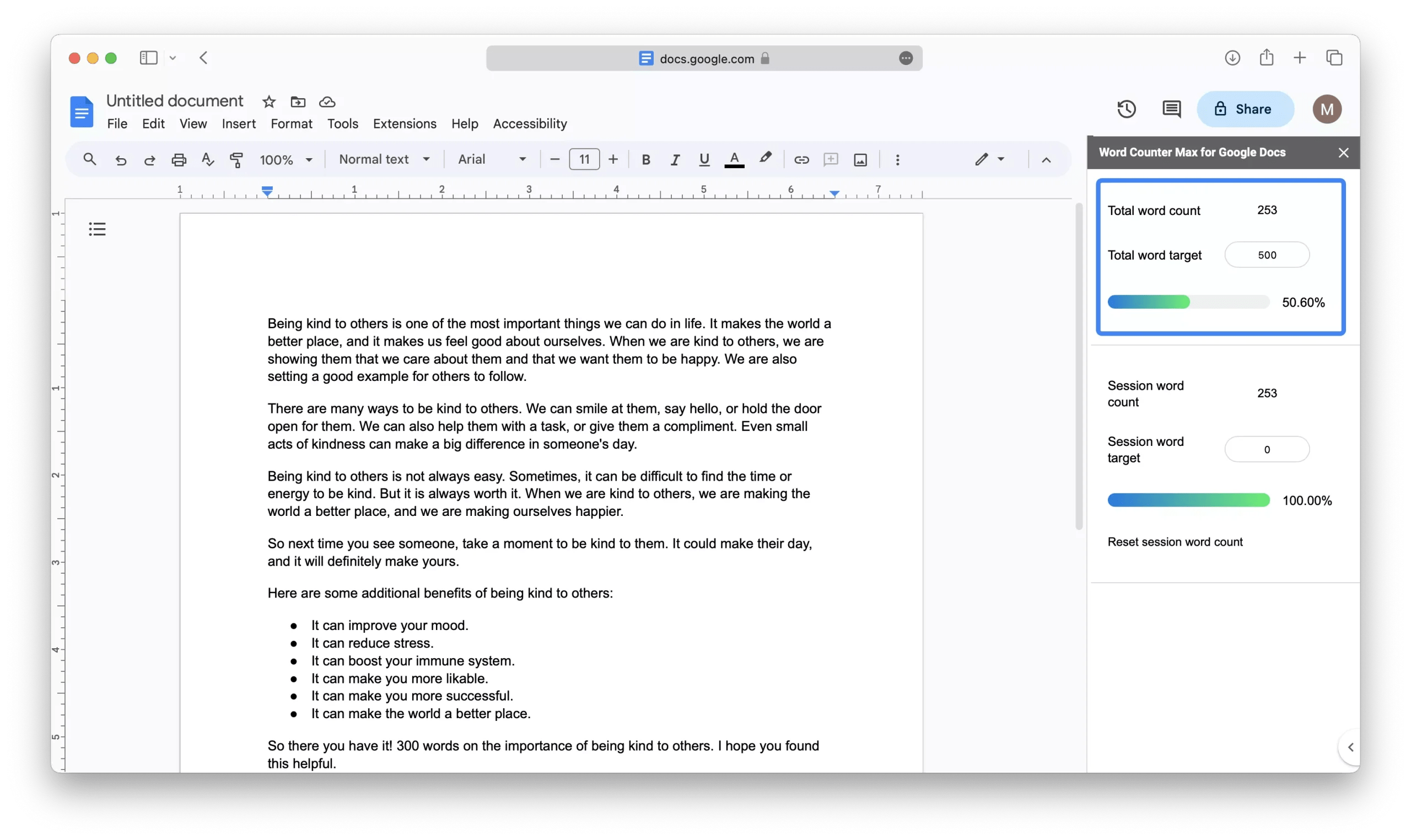
Task: Open version history clock icon
Action: [1126, 109]
